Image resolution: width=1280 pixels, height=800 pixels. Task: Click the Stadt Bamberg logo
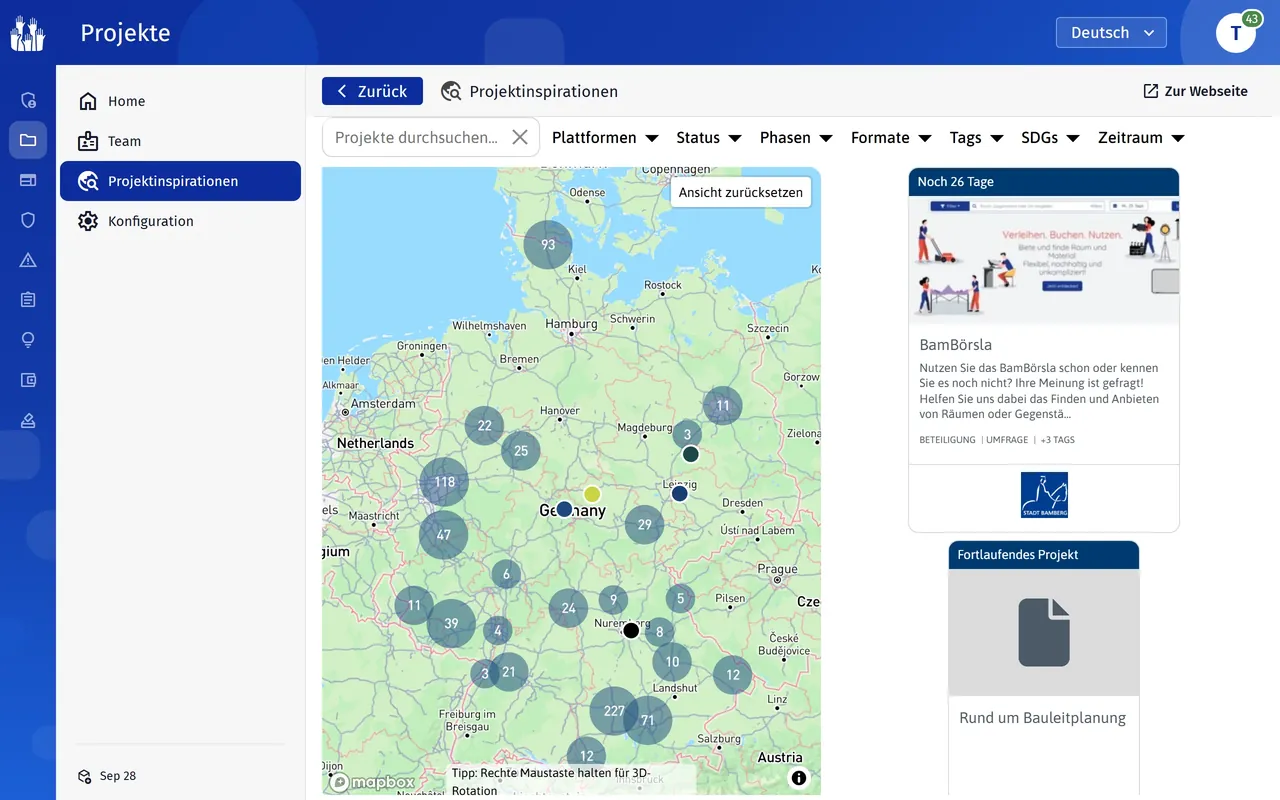click(1044, 495)
